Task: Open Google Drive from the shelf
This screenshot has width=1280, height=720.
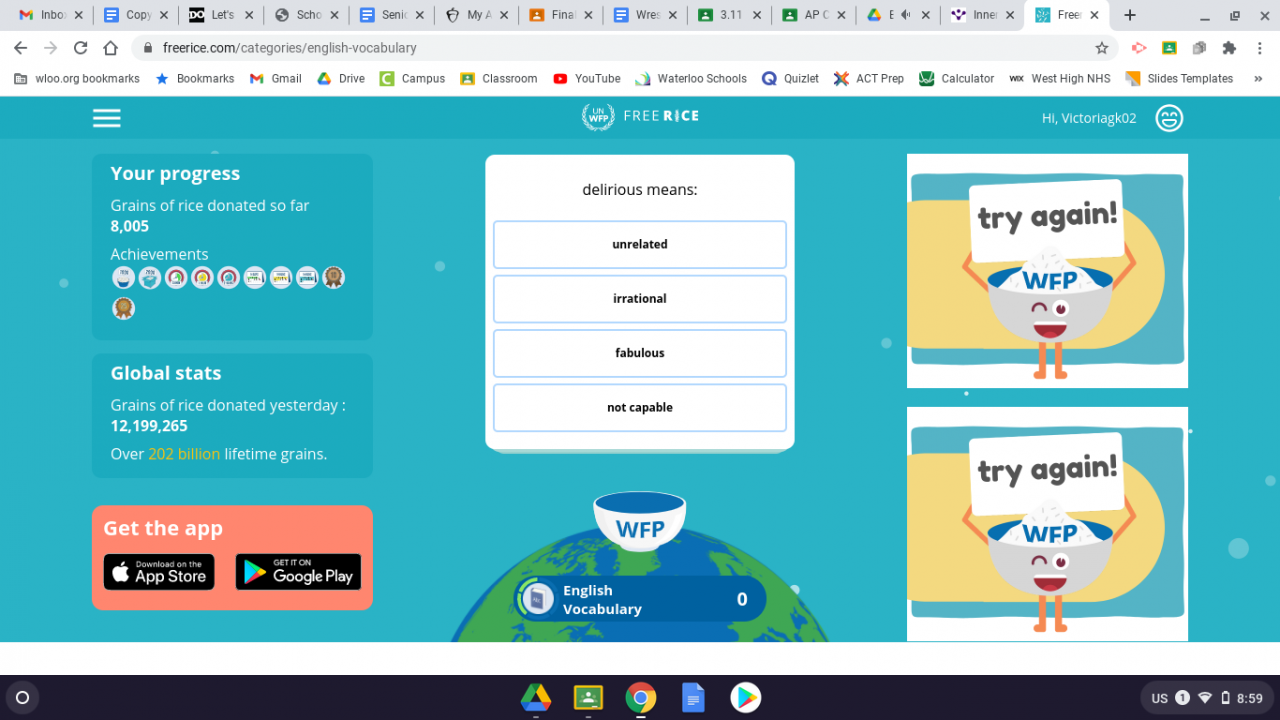Action: coord(536,697)
